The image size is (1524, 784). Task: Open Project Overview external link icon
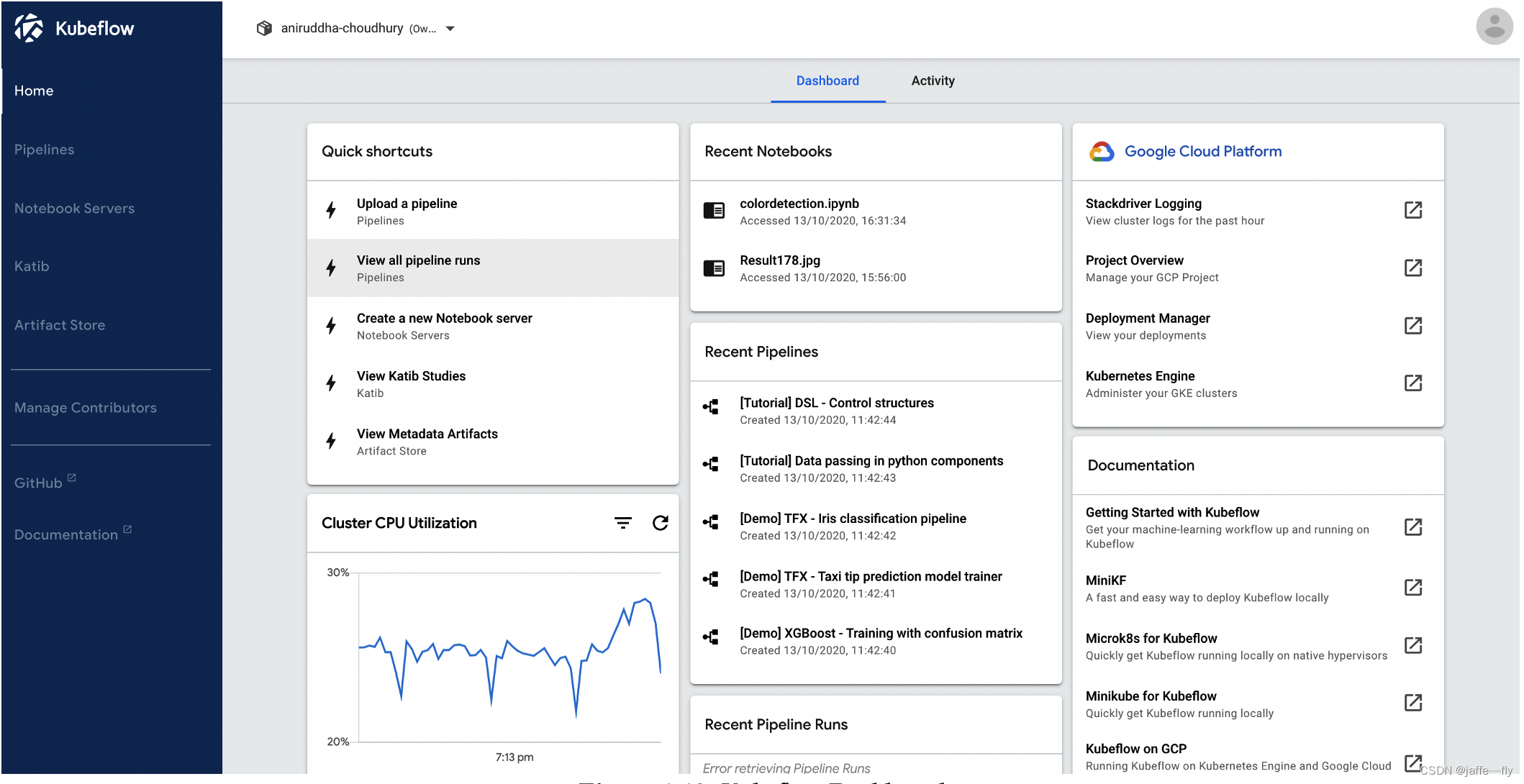pyautogui.click(x=1413, y=268)
